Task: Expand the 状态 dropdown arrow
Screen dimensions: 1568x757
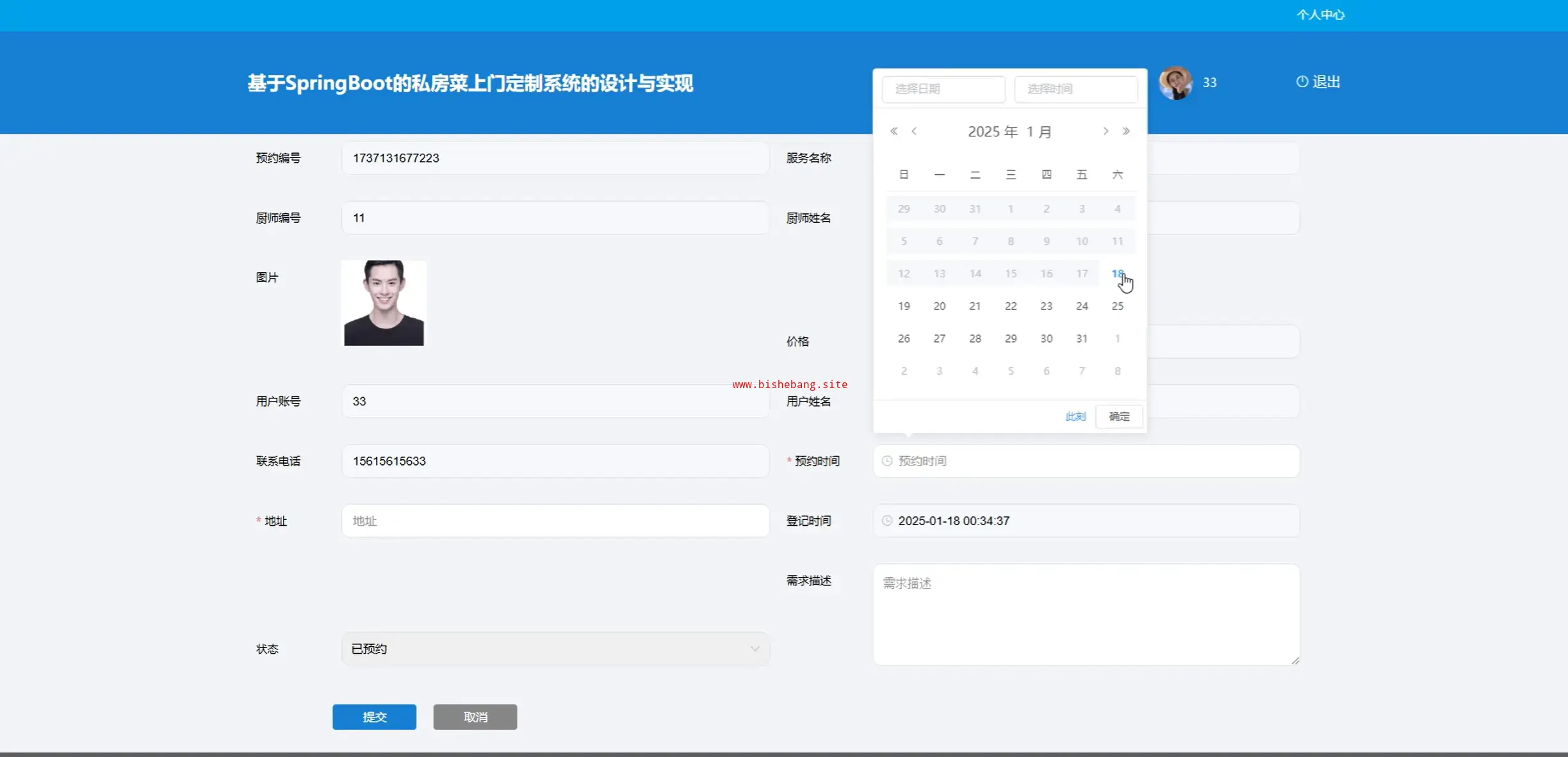Action: pyautogui.click(x=755, y=649)
